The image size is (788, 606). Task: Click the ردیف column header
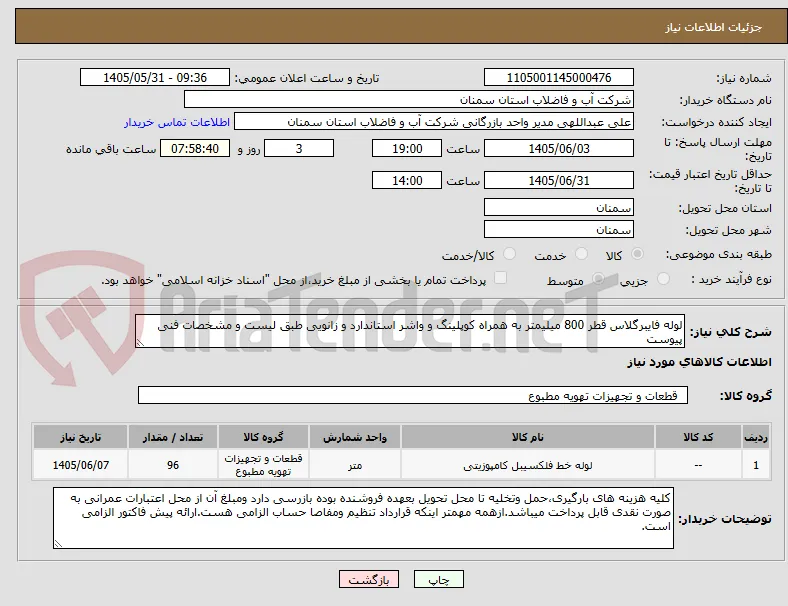[756, 437]
